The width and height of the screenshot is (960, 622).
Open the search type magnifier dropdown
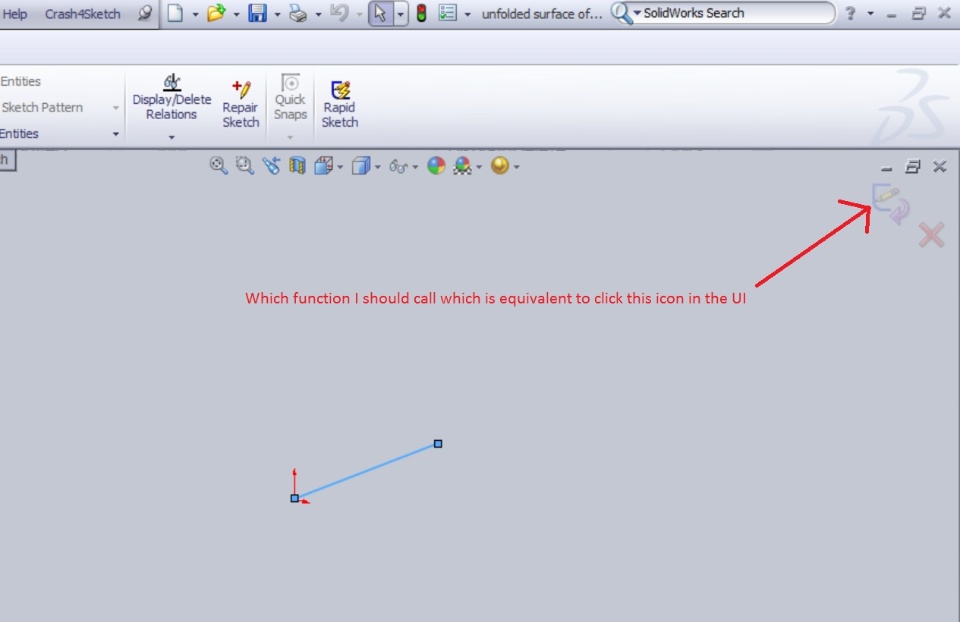tap(626, 13)
